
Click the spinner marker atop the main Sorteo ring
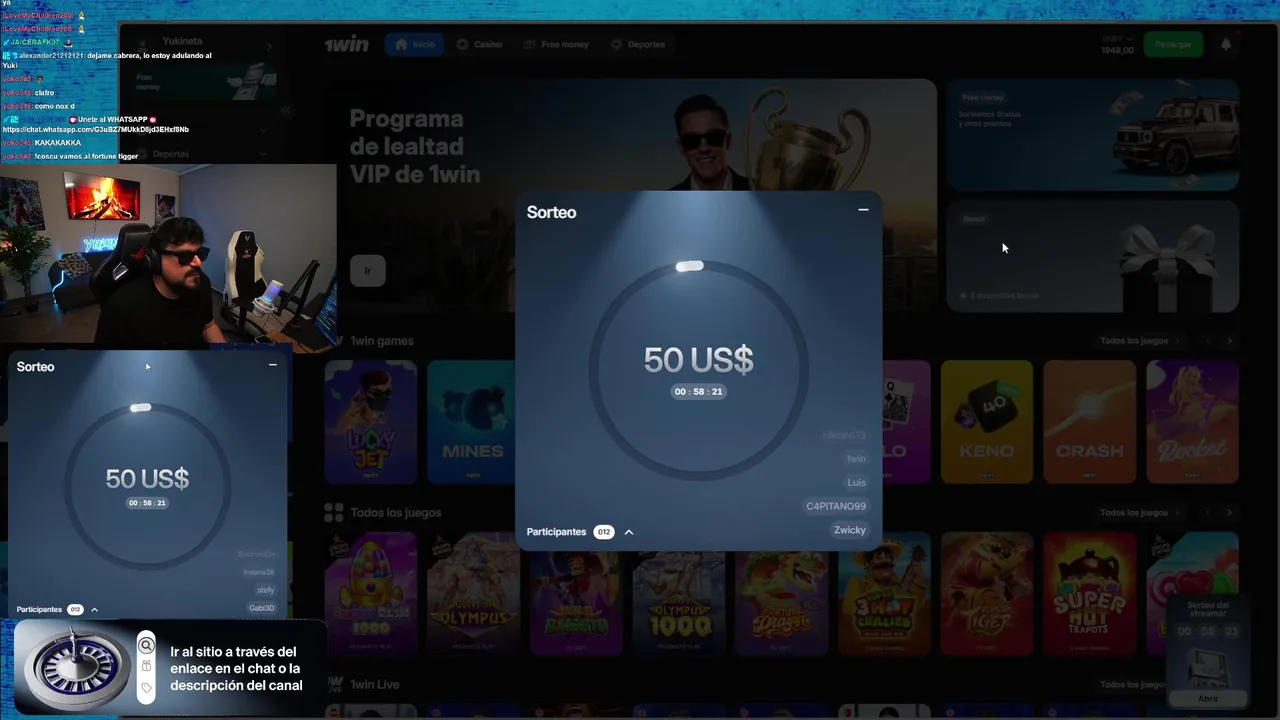690,266
